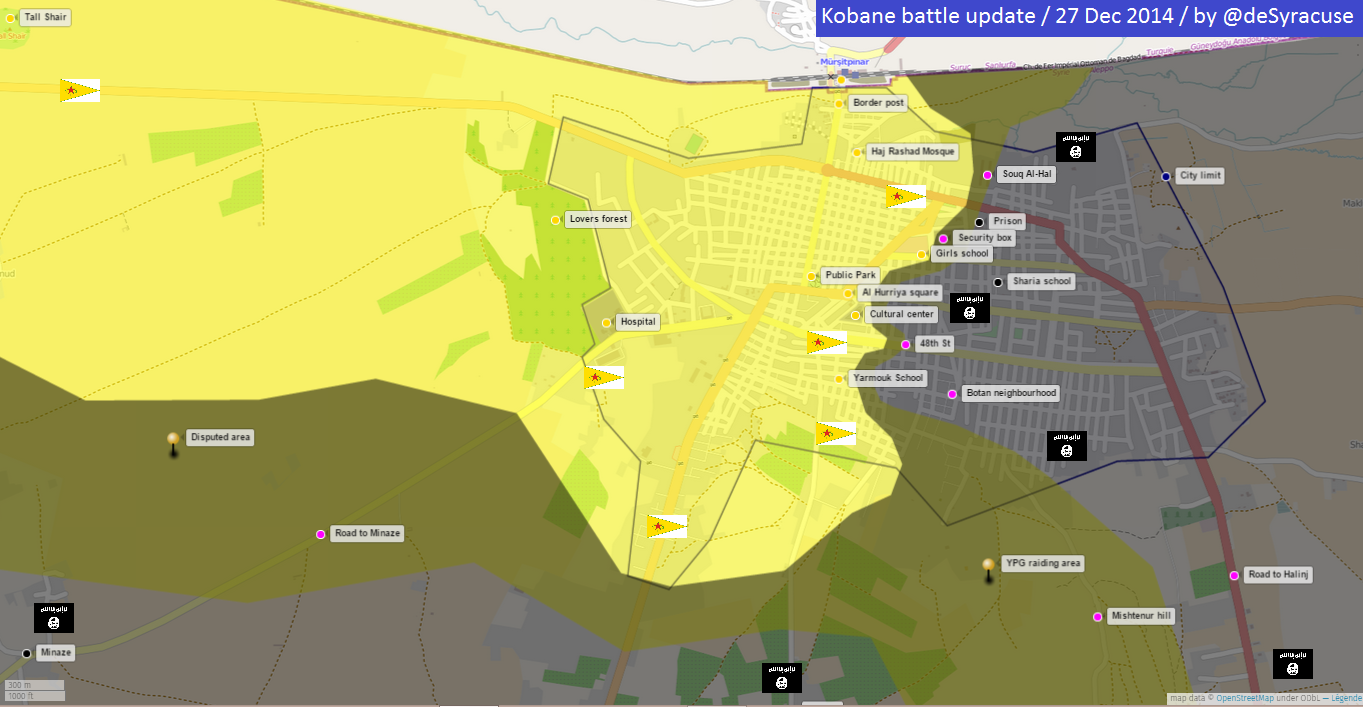Select the 'Road to Halinj' label
The height and width of the screenshot is (707, 1363).
(x=1279, y=574)
